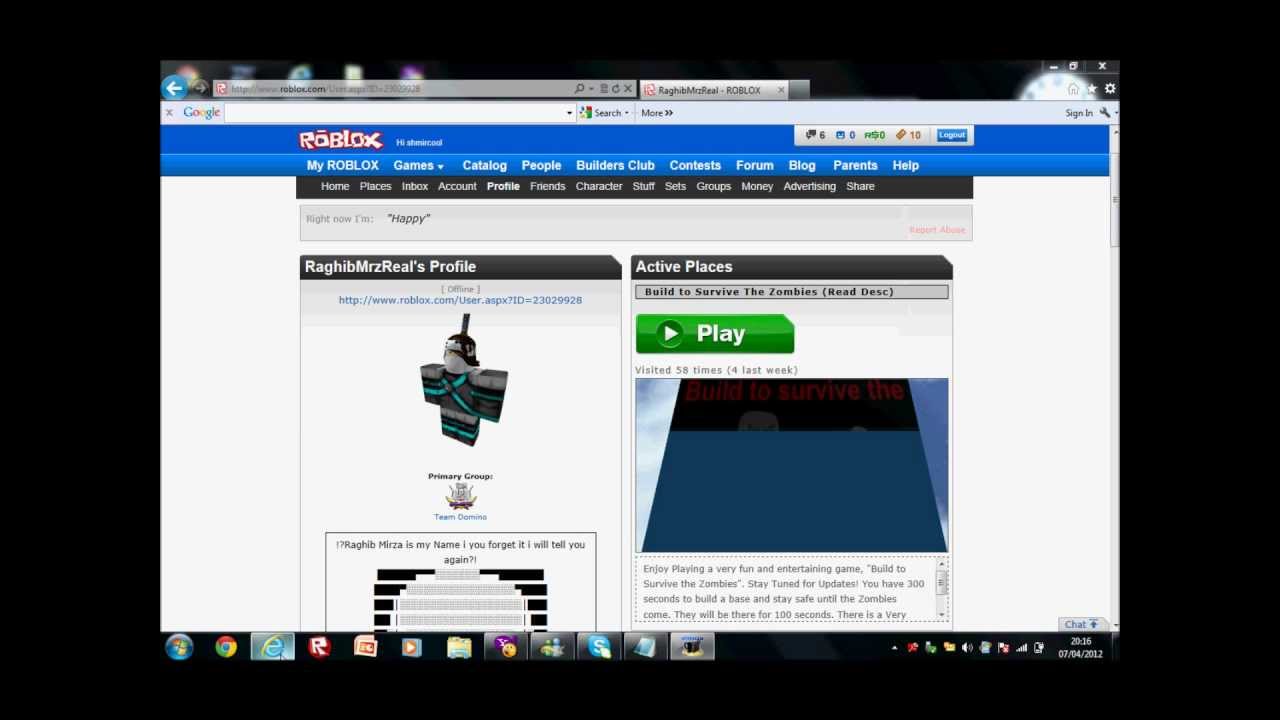Click the Tickets icon showing 10
1280x720 pixels.
click(908, 135)
